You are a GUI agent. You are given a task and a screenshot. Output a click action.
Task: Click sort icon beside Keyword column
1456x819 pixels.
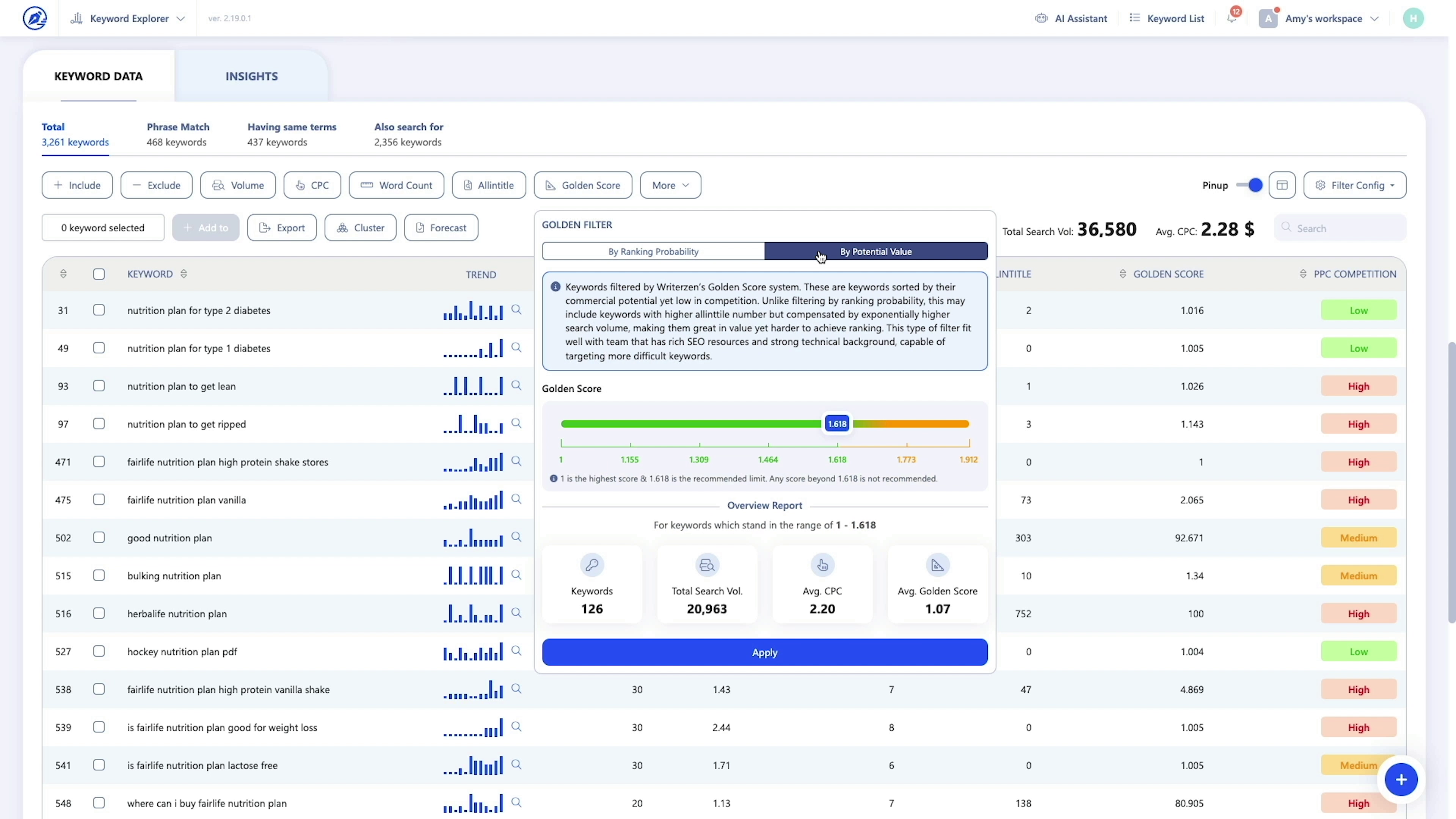pyautogui.click(x=184, y=274)
